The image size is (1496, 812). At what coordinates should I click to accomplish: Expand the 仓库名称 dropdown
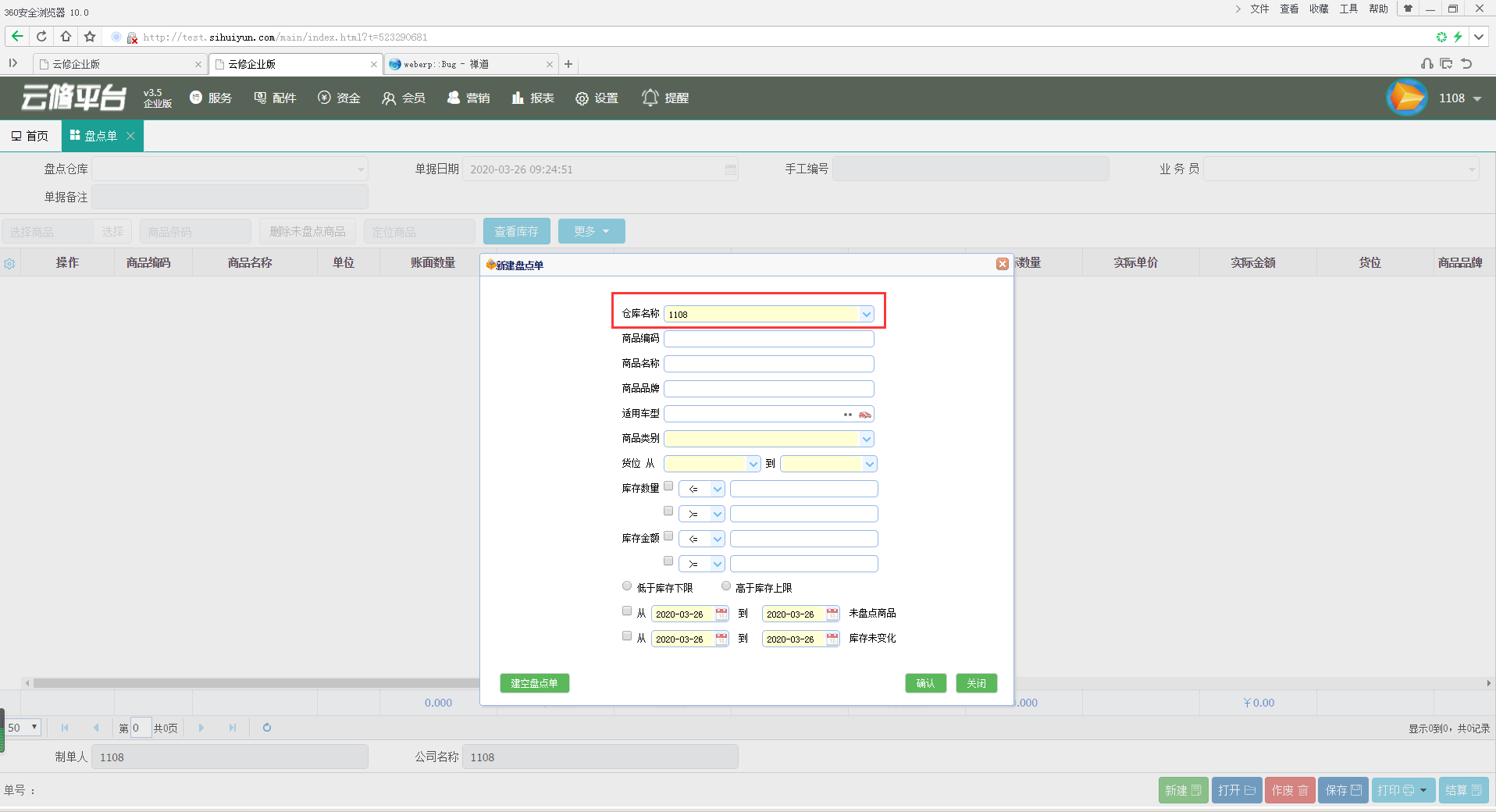(x=866, y=315)
